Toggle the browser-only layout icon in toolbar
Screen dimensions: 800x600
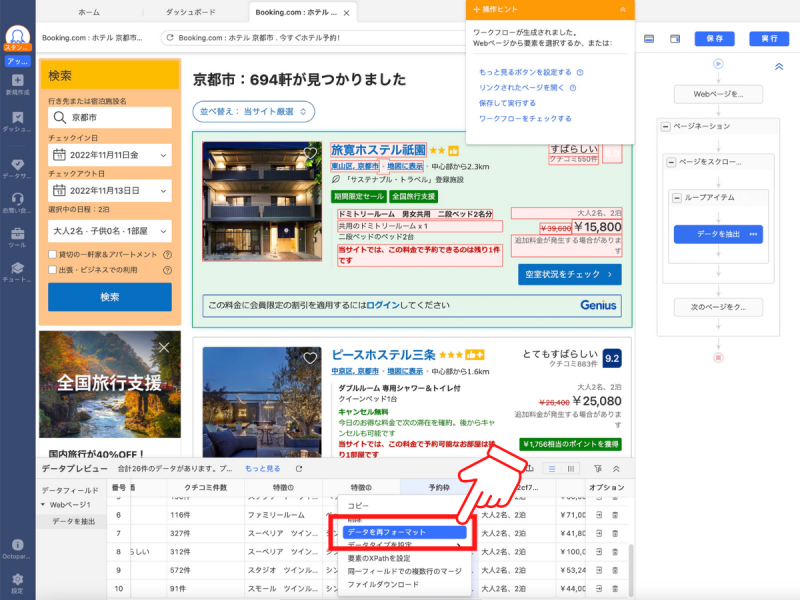tap(649, 39)
